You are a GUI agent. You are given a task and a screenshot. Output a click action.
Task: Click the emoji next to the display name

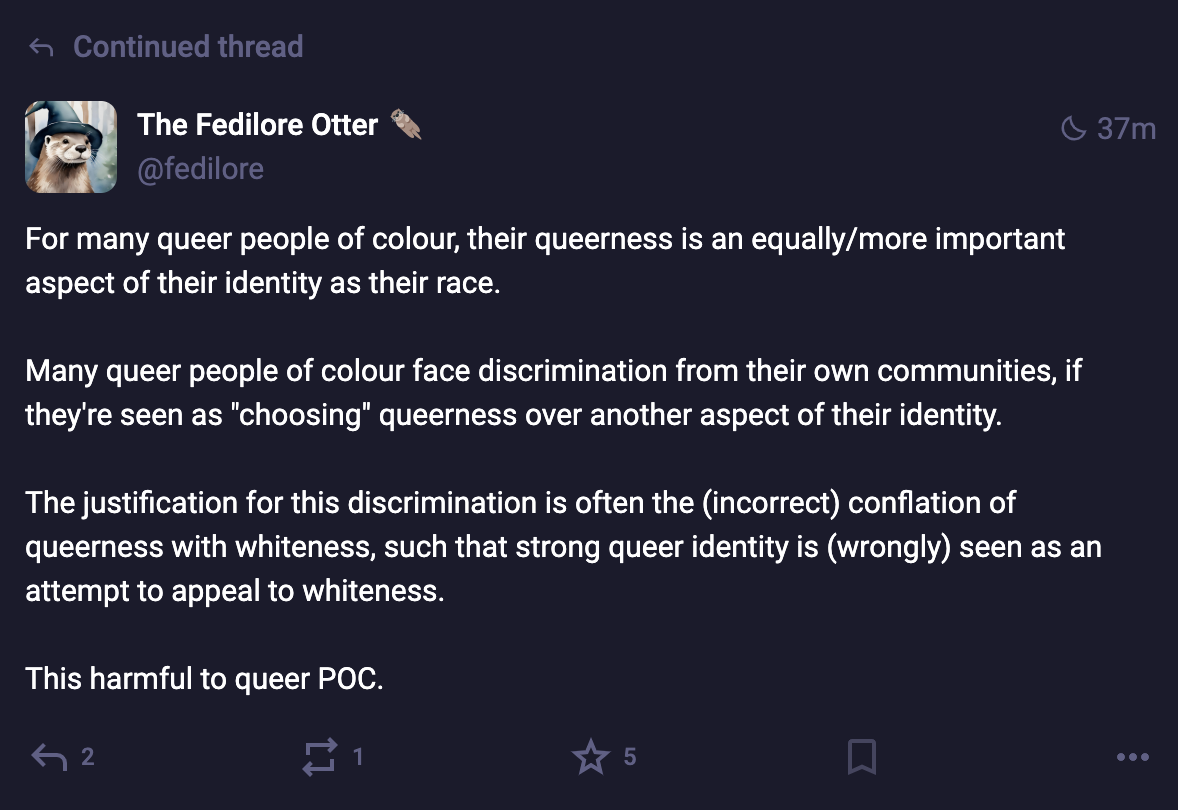click(x=406, y=125)
